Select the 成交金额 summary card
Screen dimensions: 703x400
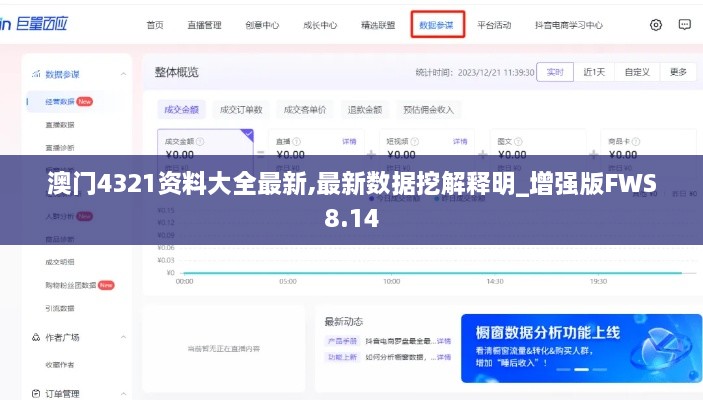click(x=205, y=152)
